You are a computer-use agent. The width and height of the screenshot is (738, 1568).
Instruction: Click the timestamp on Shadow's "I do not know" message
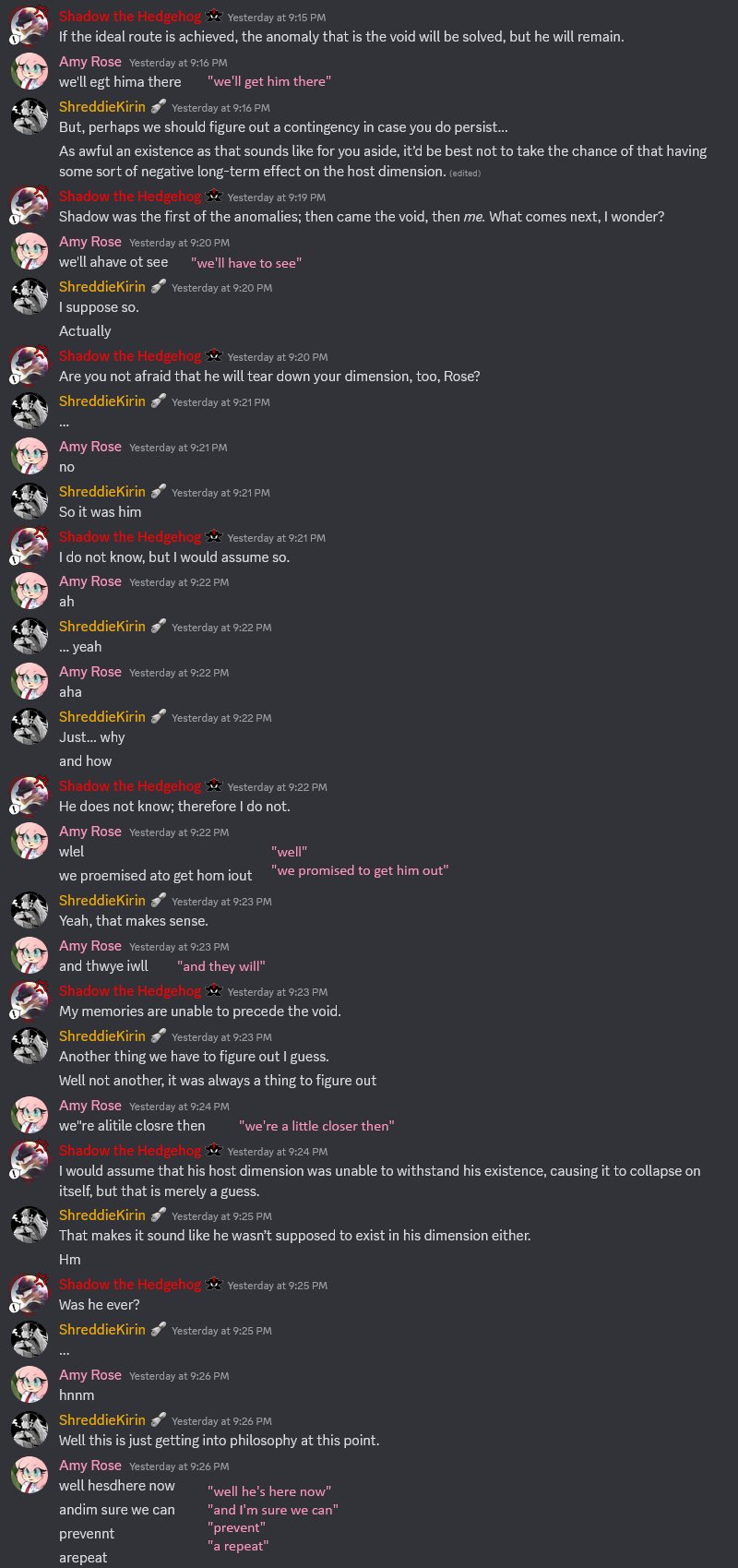point(277,538)
